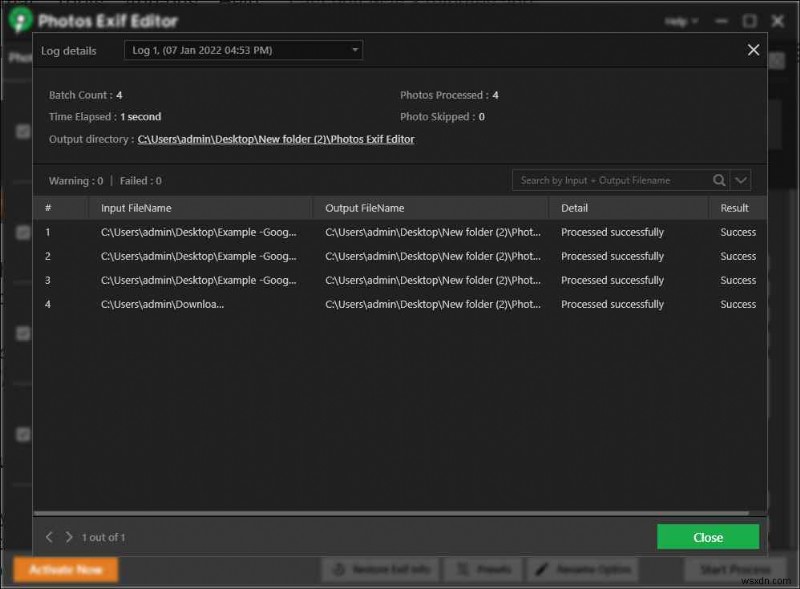Click the Photos Processed : 4 label
This screenshot has height=589, width=800.
[x=449, y=95]
